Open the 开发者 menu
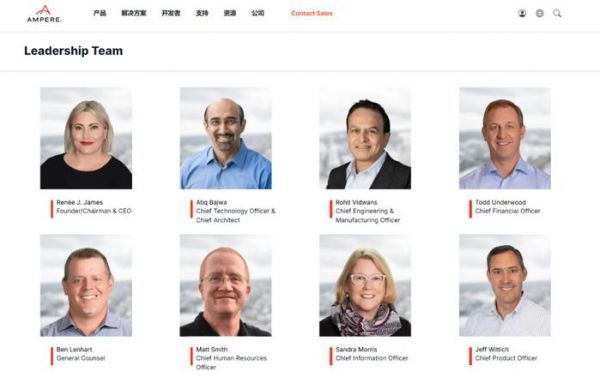The image size is (600, 377). (171, 13)
